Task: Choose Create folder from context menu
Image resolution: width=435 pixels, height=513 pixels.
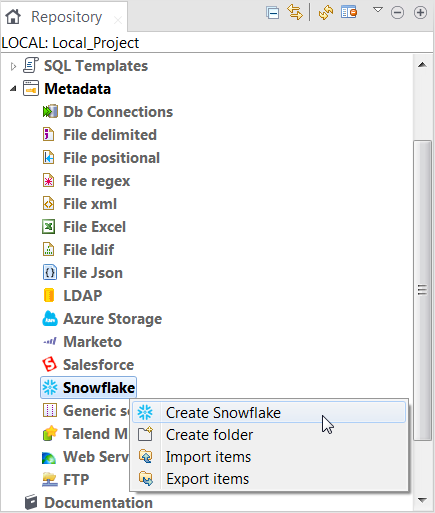Action: coord(269,435)
